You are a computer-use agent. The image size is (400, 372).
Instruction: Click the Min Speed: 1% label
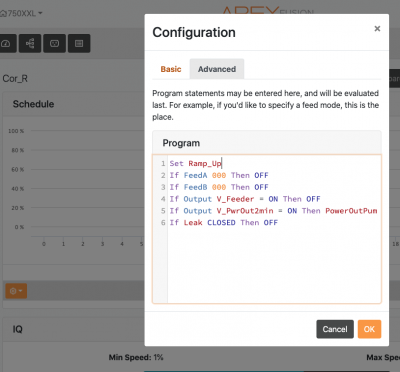click(136, 357)
